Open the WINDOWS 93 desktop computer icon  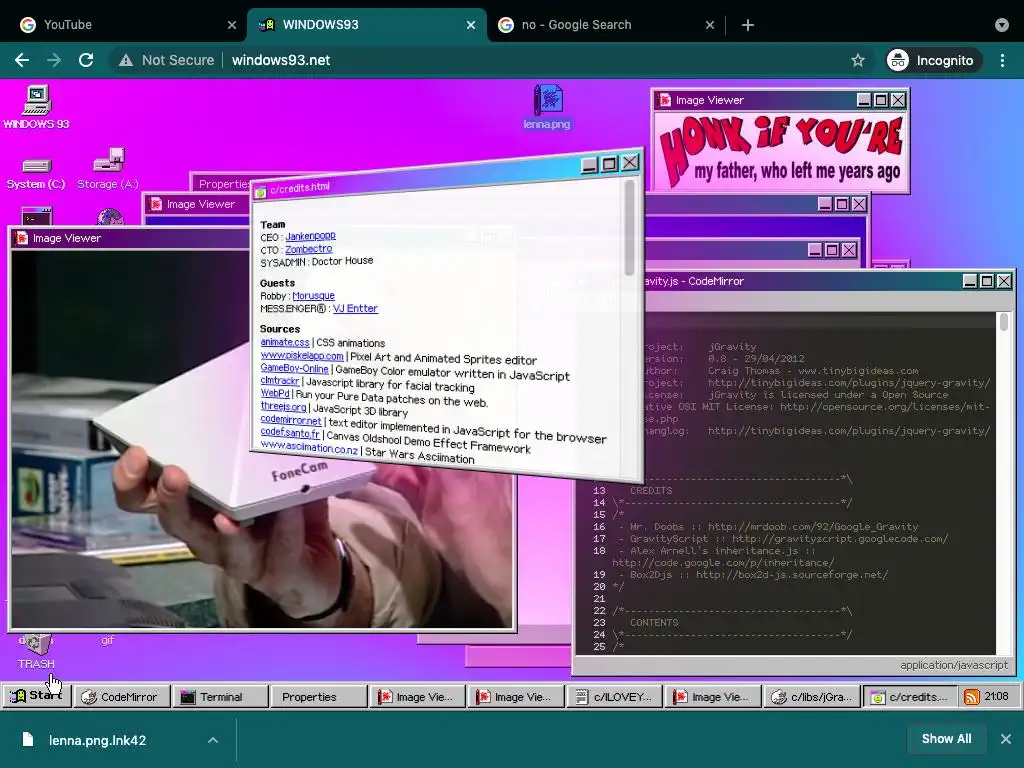(x=36, y=107)
